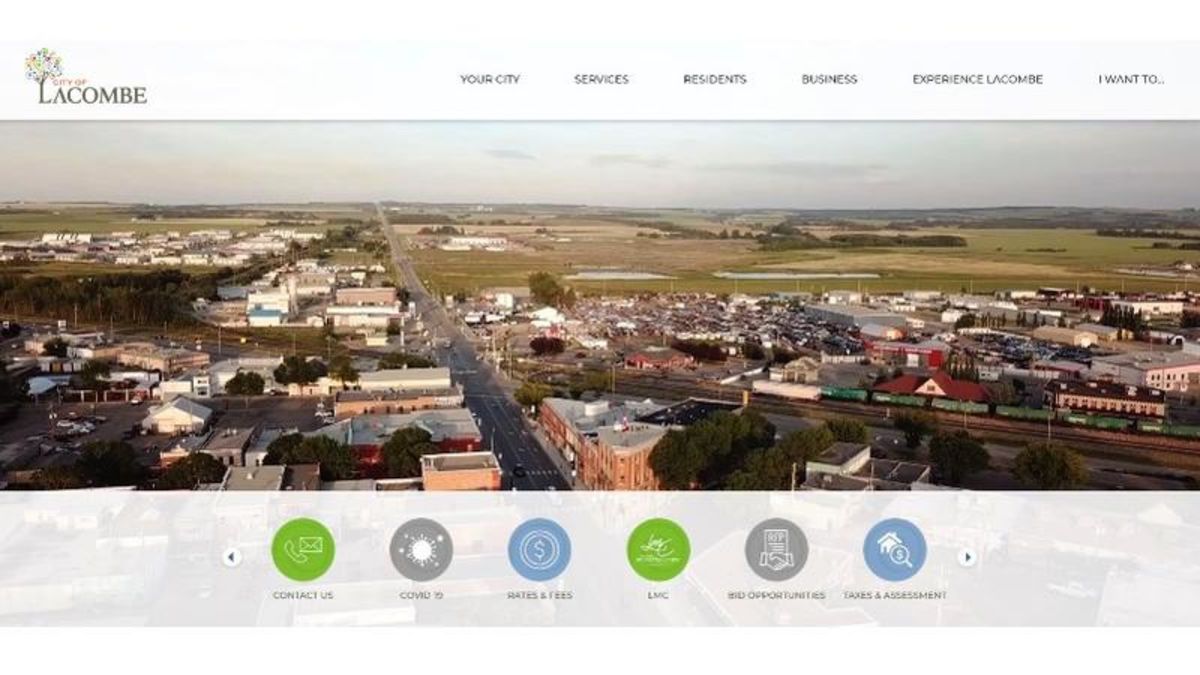Screen dimensions: 1200x675
Task: Click the City of Lacombe tree logo
Action: pyautogui.click(x=43, y=65)
